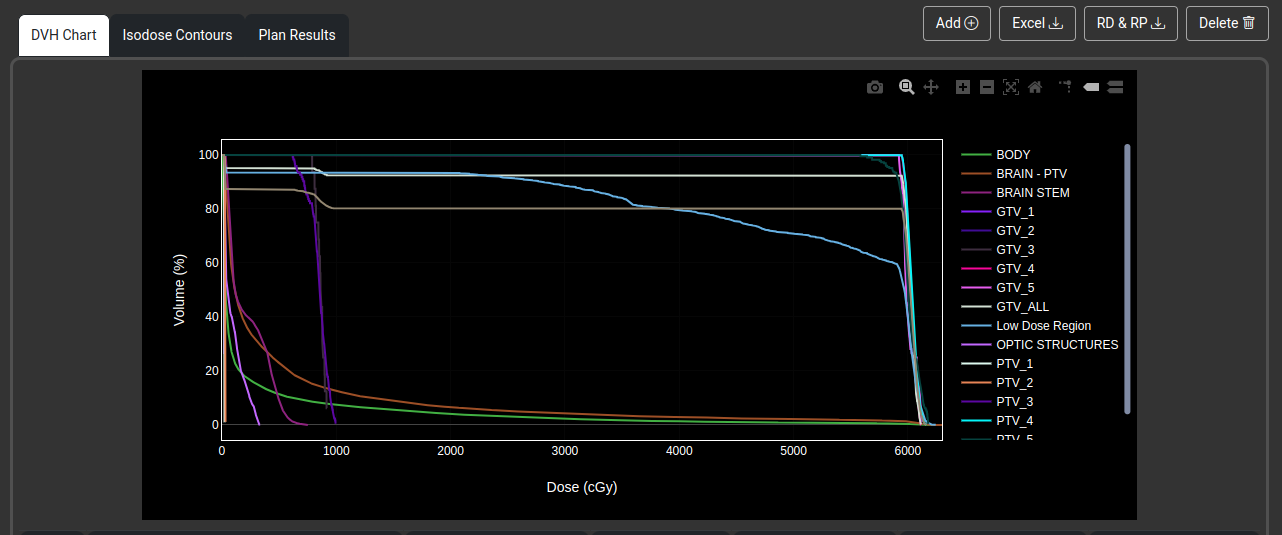The width and height of the screenshot is (1282, 535).
Task: Show closest data on hover icon
Action: click(x=1091, y=88)
